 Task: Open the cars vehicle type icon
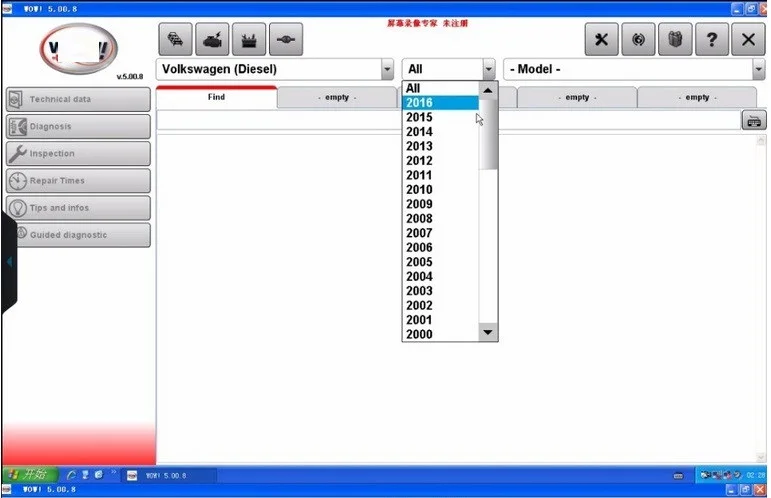coord(176,39)
